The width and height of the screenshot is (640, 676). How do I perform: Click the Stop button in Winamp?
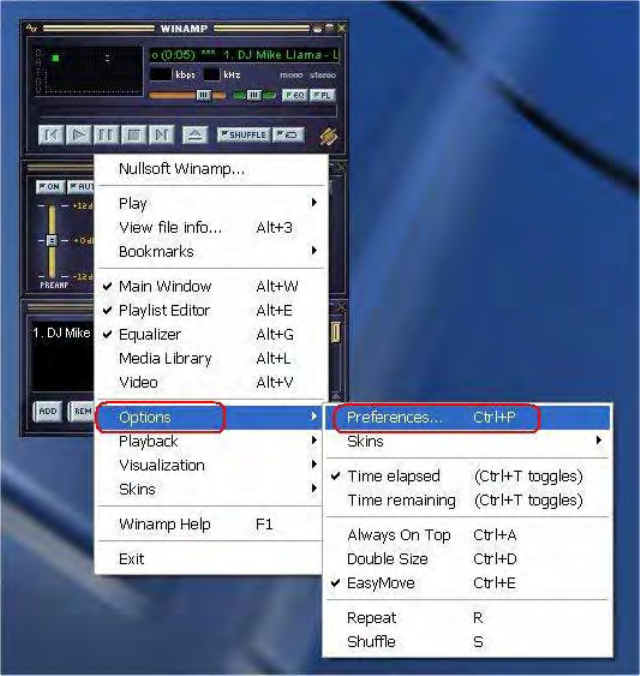[x=133, y=135]
